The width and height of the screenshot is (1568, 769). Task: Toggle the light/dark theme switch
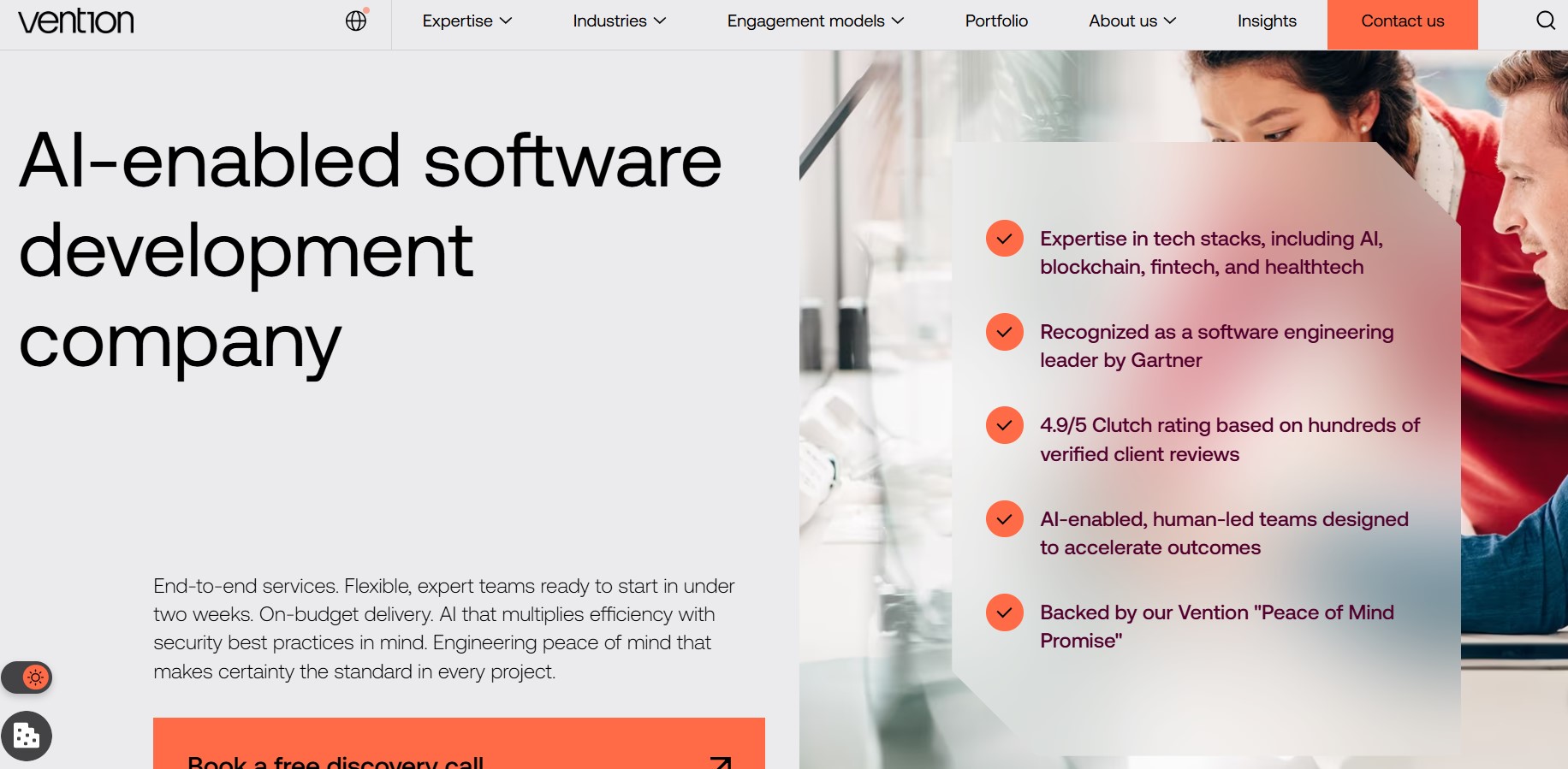(27, 677)
